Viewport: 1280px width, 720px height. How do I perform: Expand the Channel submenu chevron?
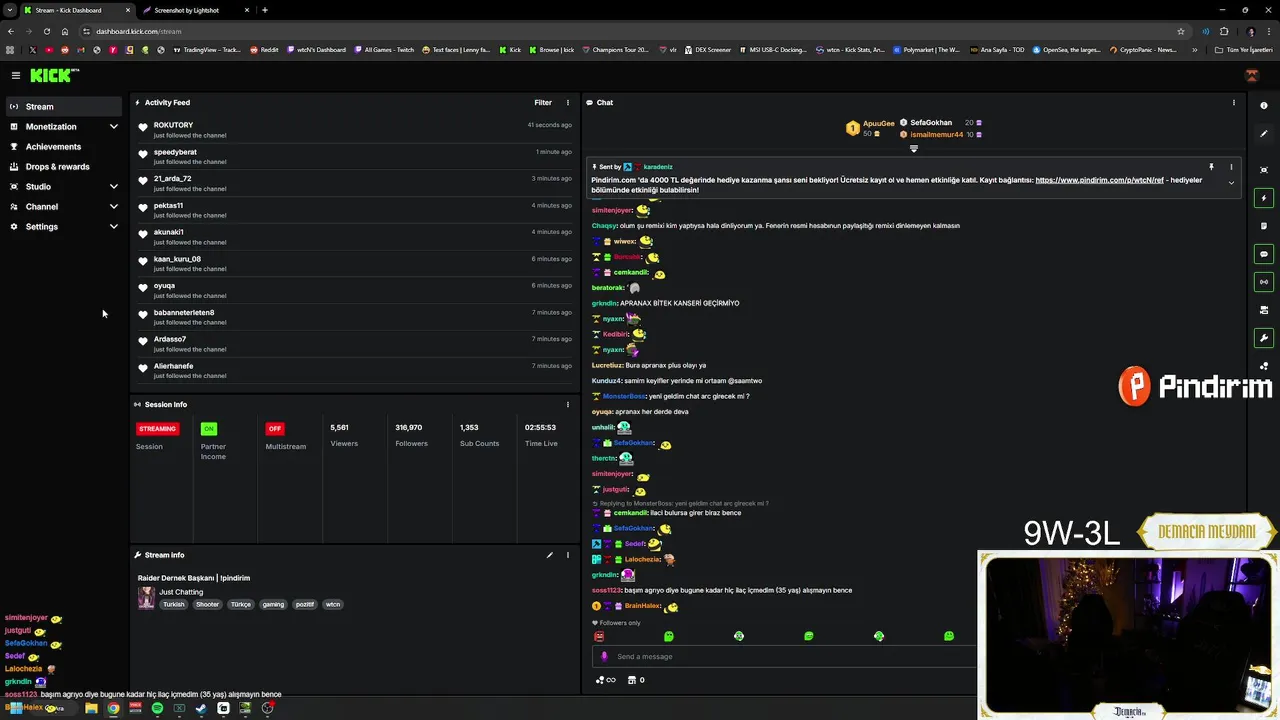coord(113,206)
